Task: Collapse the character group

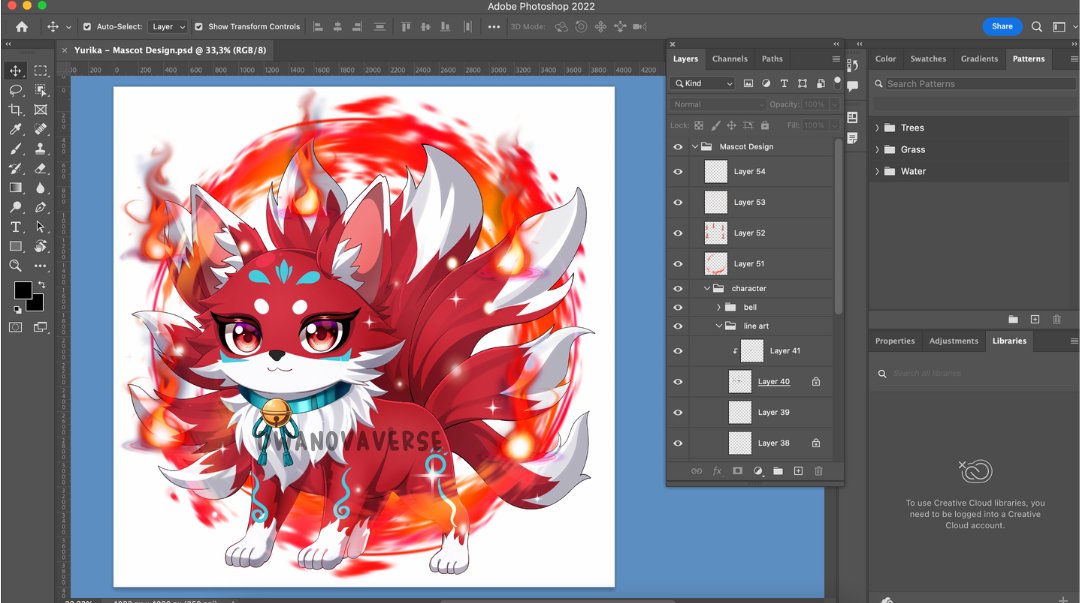Action: [x=707, y=289]
